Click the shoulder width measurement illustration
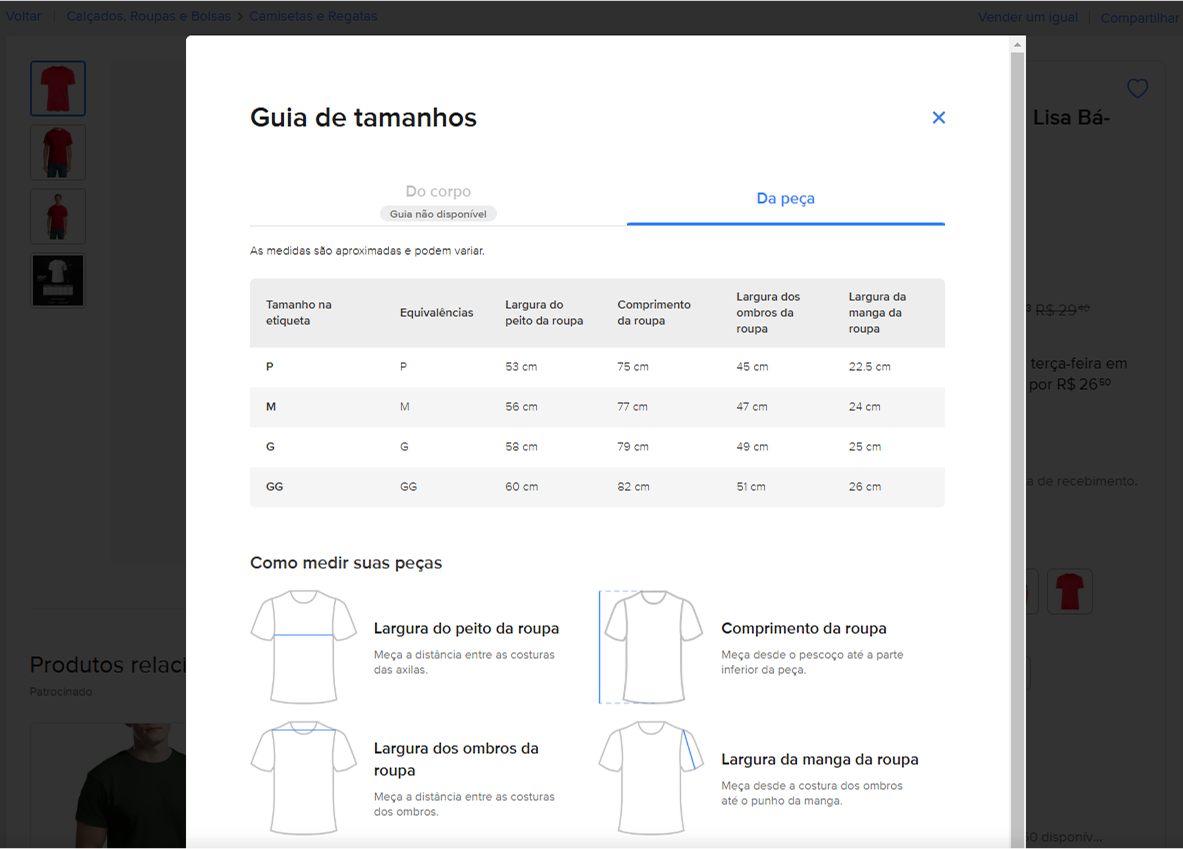Image resolution: width=1183 pixels, height=849 pixels. (x=303, y=778)
